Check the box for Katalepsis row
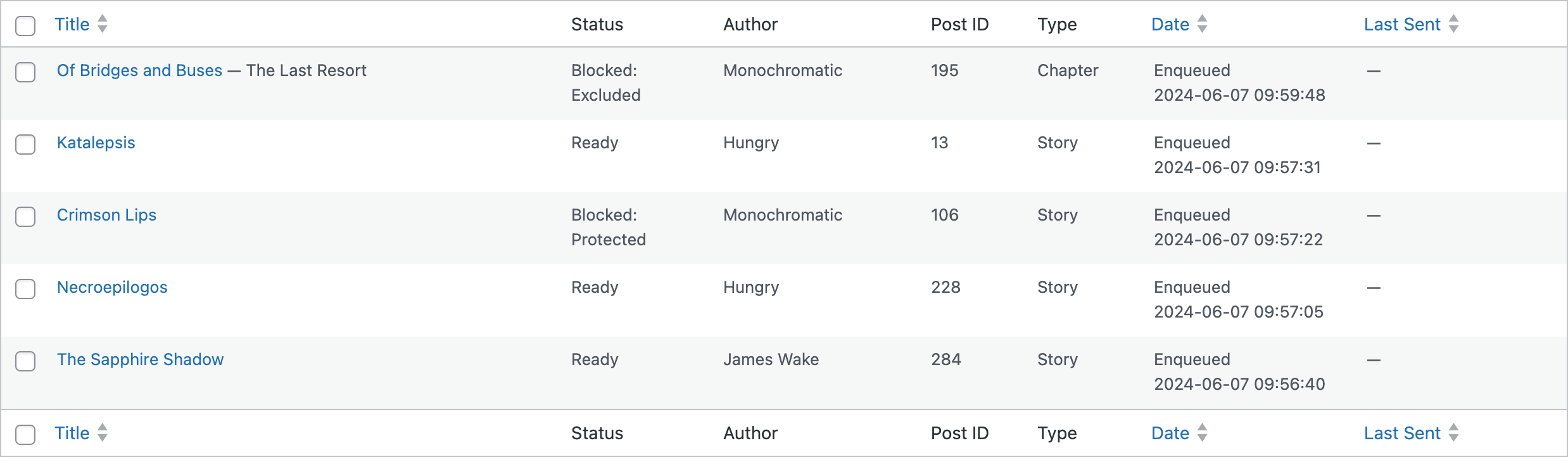1568x457 pixels. (x=25, y=145)
